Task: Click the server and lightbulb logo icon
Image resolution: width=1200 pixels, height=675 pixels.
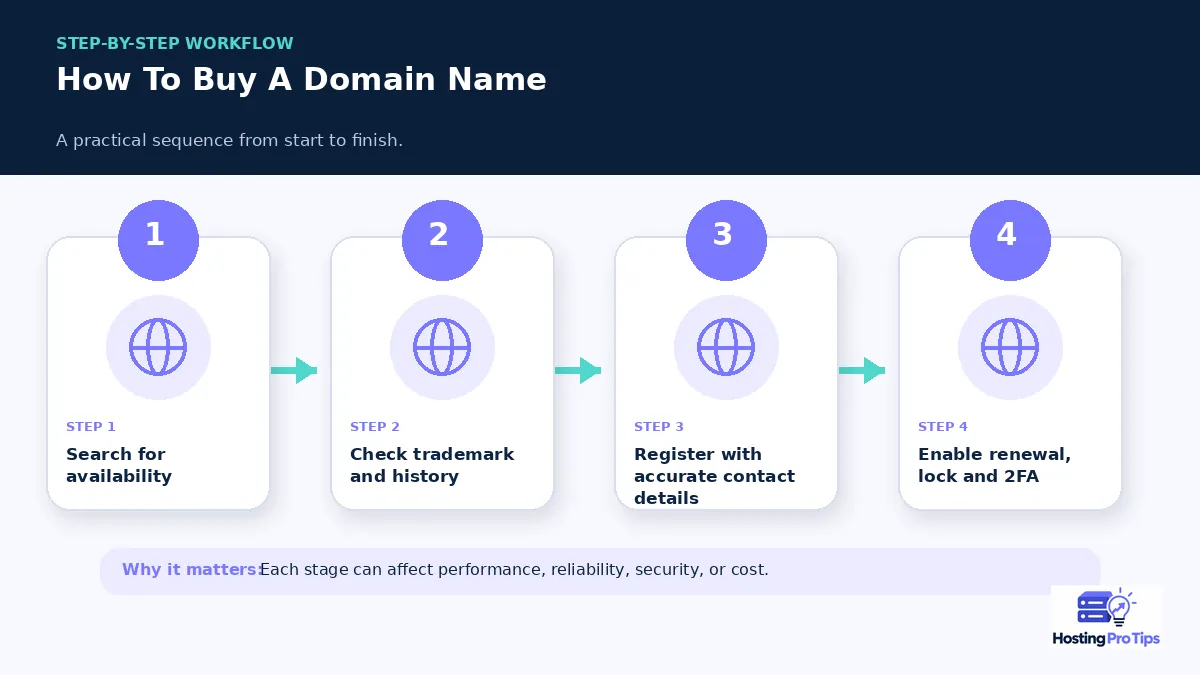Action: (x=1106, y=608)
